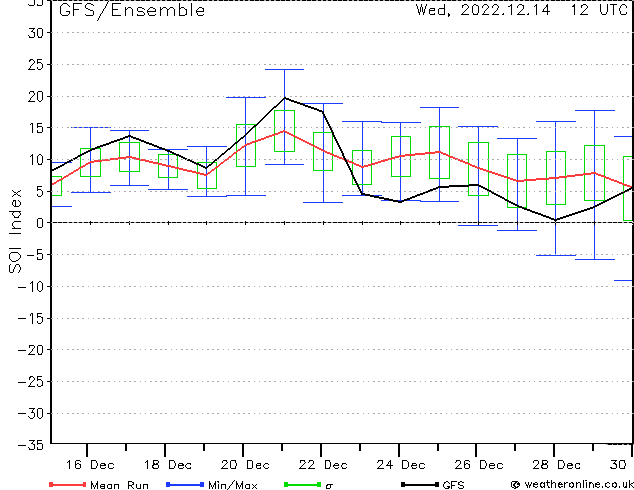
Task: Click the green sigma box at 25 Dec
Action: pyautogui.click(x=440, y=152)
